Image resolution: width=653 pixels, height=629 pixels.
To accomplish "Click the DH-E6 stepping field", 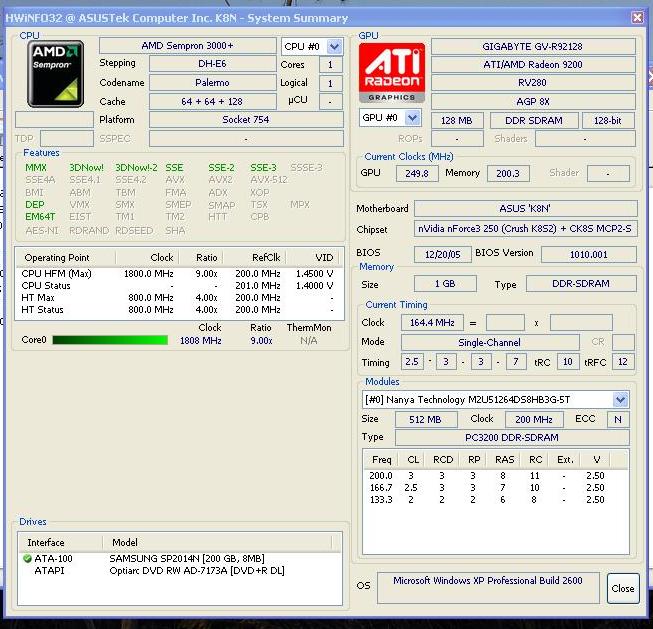I will pyautogui.click(x=212, y=64).
